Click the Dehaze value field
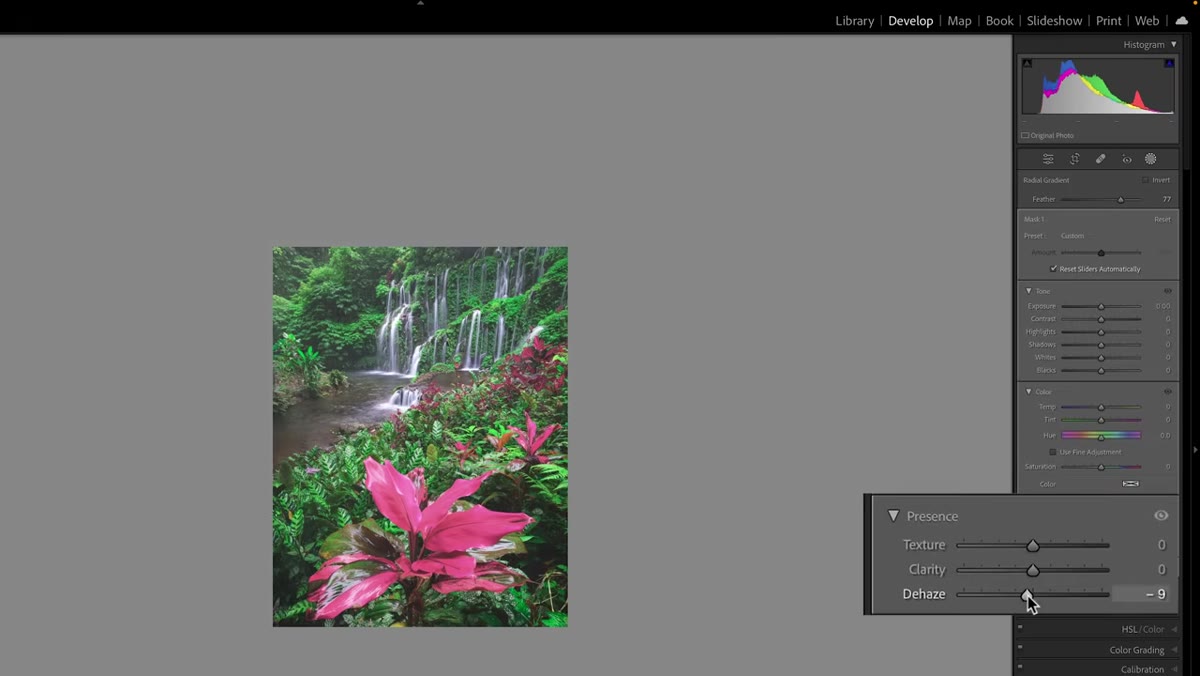Screen dimensions: 1200x676 pyautogui.click(x=1142, y=594)
